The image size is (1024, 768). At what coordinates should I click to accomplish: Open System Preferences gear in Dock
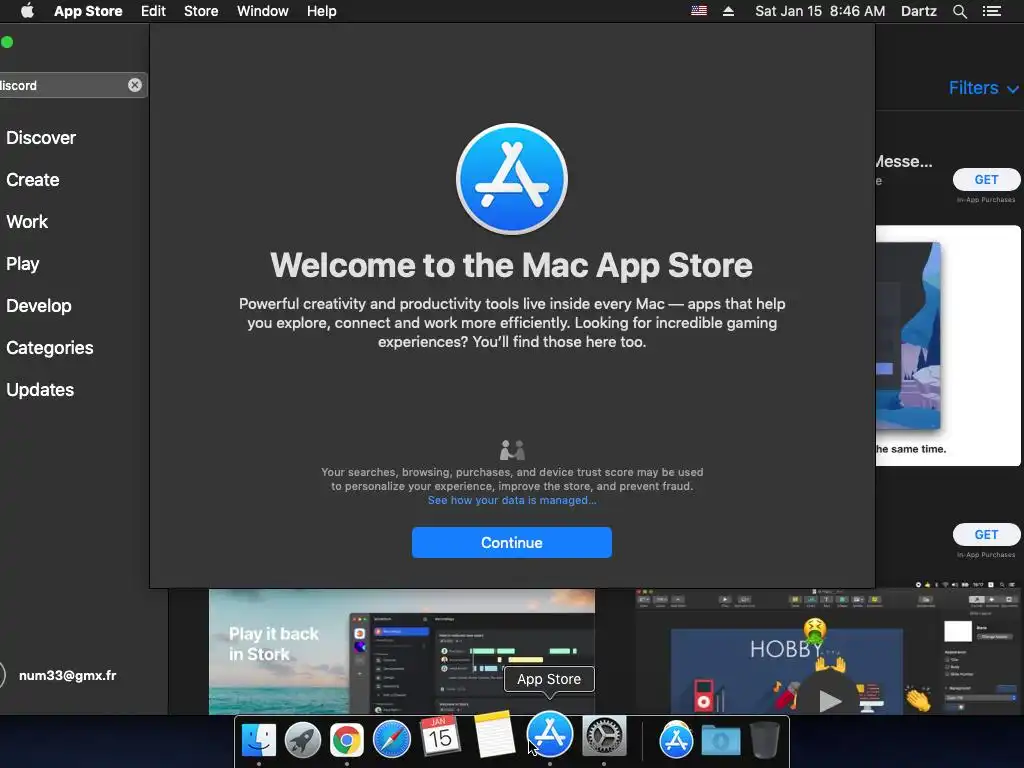(604, 736)
